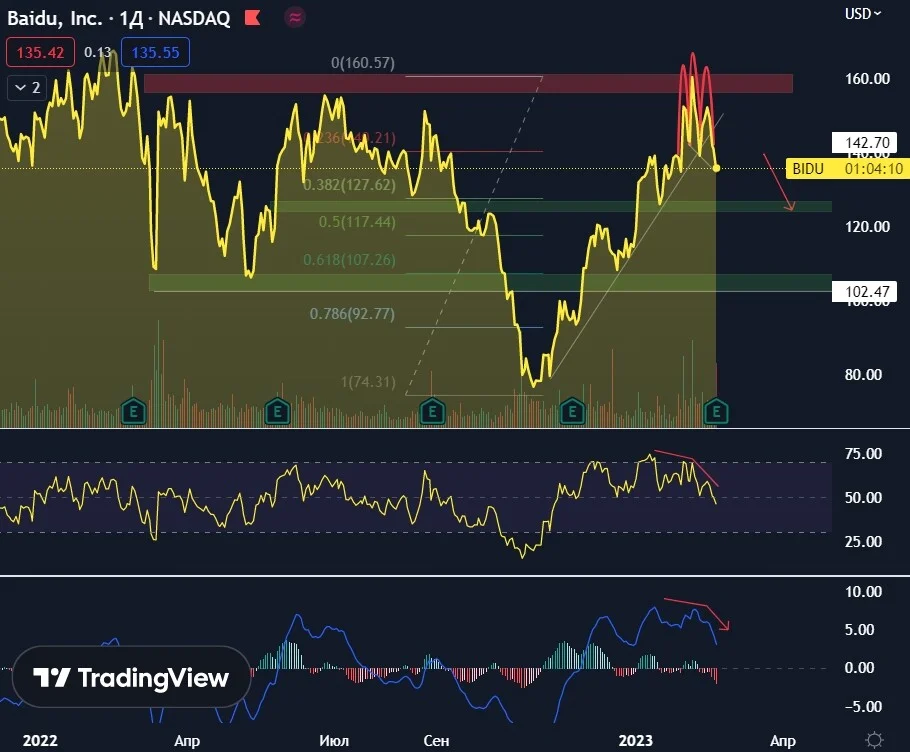Open the September earnings E marker
This screenshot has height=752, width=910.
pyautogui.click(x=432, y=412)
